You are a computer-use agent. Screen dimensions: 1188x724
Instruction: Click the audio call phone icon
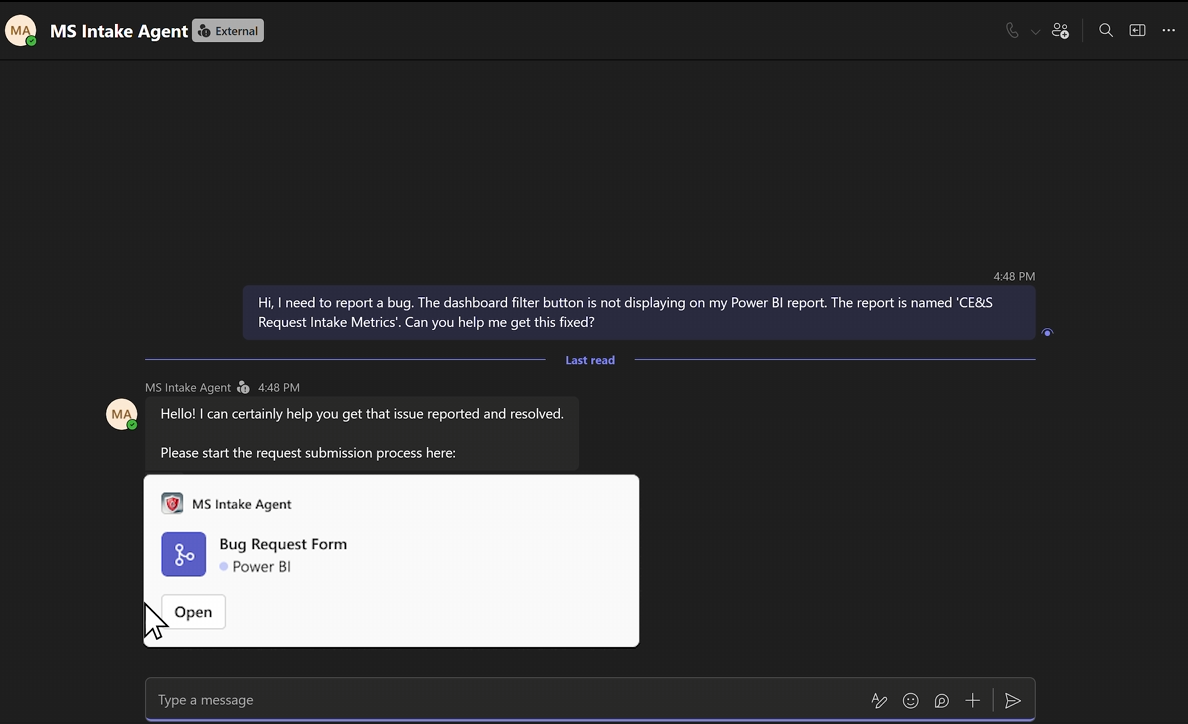1012,30
